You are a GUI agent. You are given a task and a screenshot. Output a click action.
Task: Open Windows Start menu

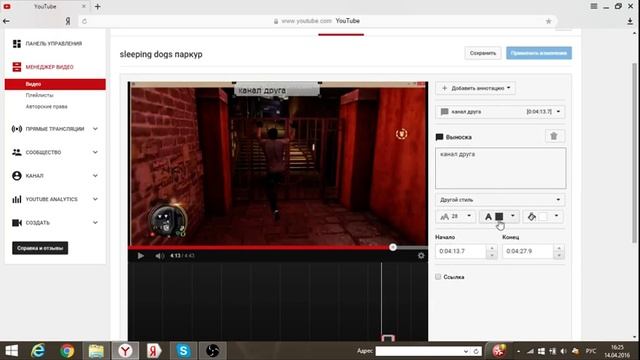click(x=11, y=351)
